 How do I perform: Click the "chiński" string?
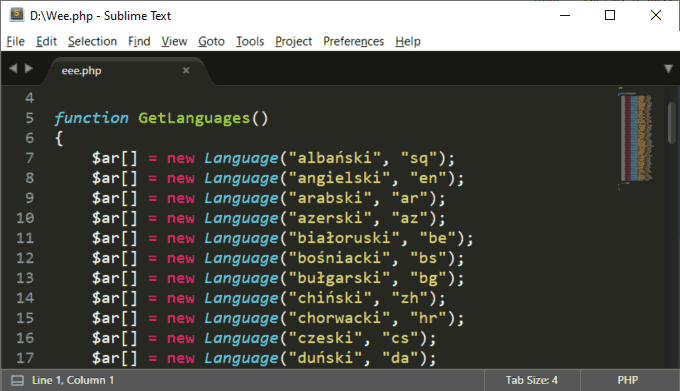(x=330, y=298)
